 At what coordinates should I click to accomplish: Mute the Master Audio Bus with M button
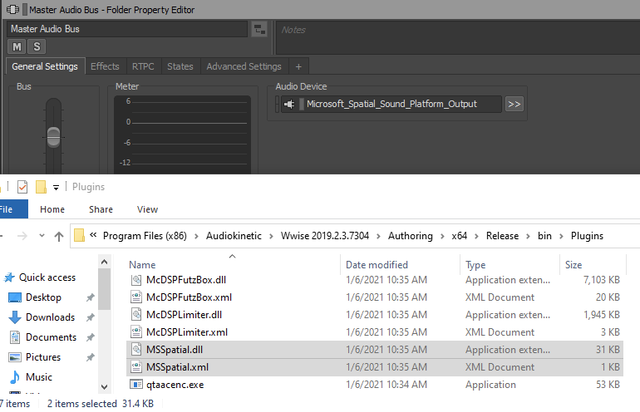(17, 47)
